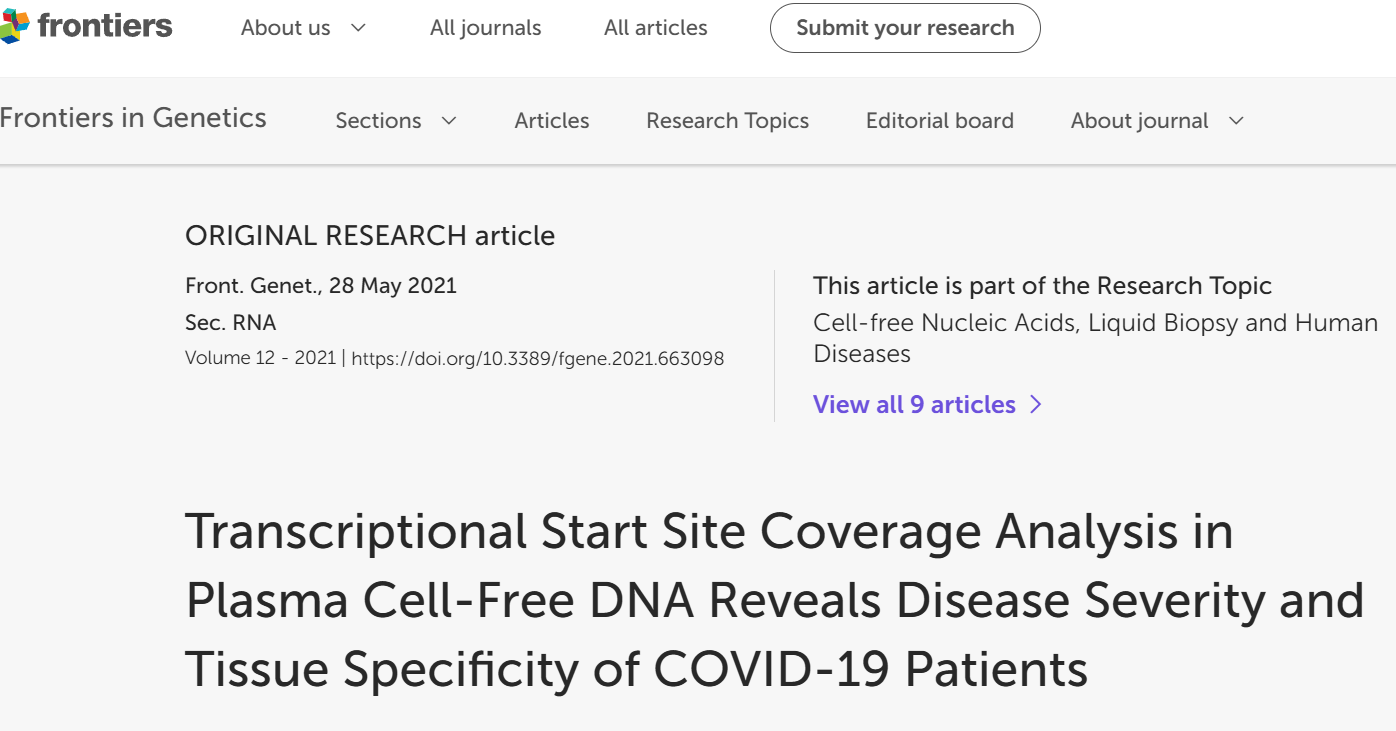Follow the article DOI link
The width and height of the screenshot is (1396, 731).
[x=538, y=358]
